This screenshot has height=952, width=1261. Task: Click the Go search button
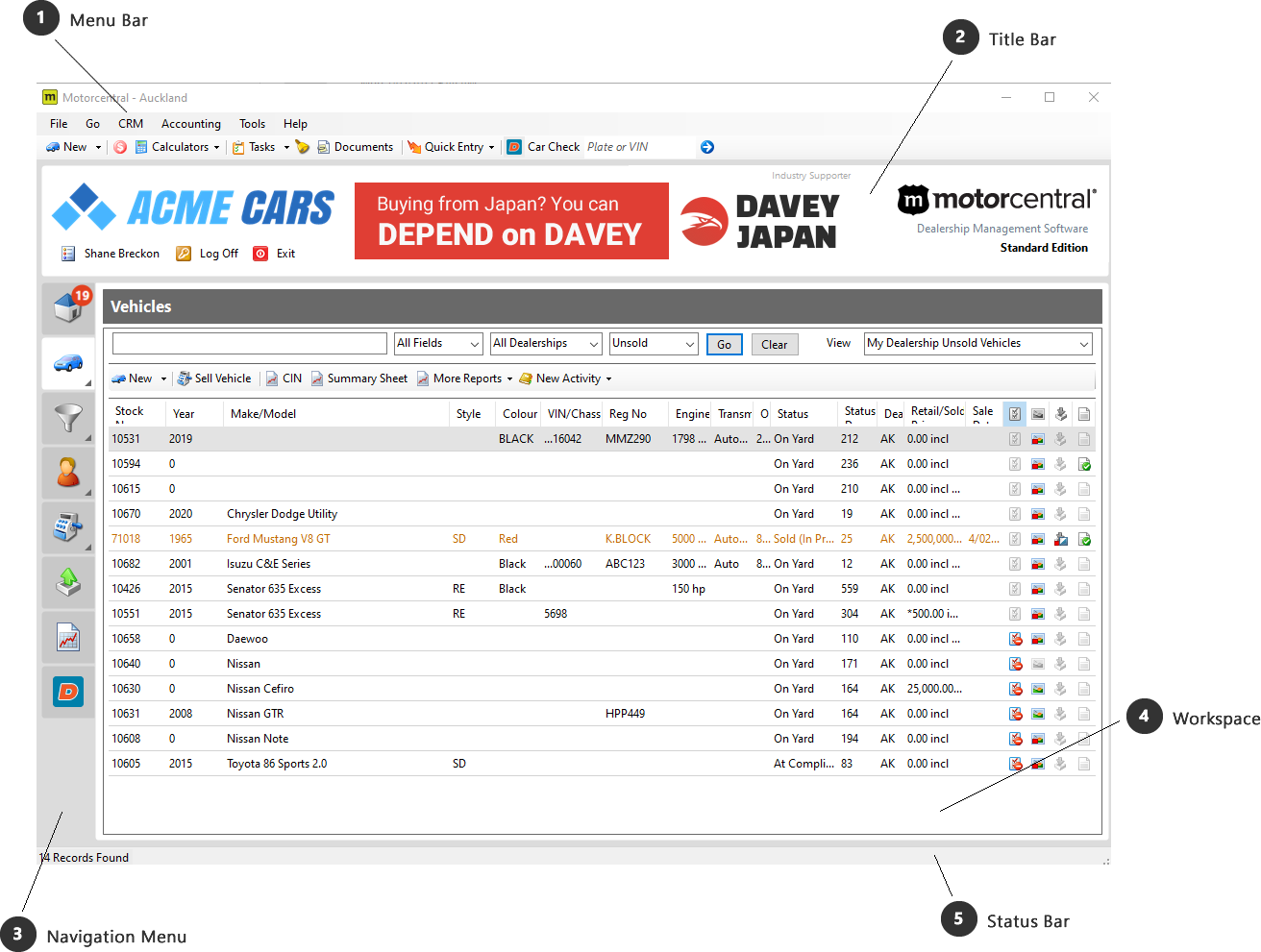[x=725, y=345]
